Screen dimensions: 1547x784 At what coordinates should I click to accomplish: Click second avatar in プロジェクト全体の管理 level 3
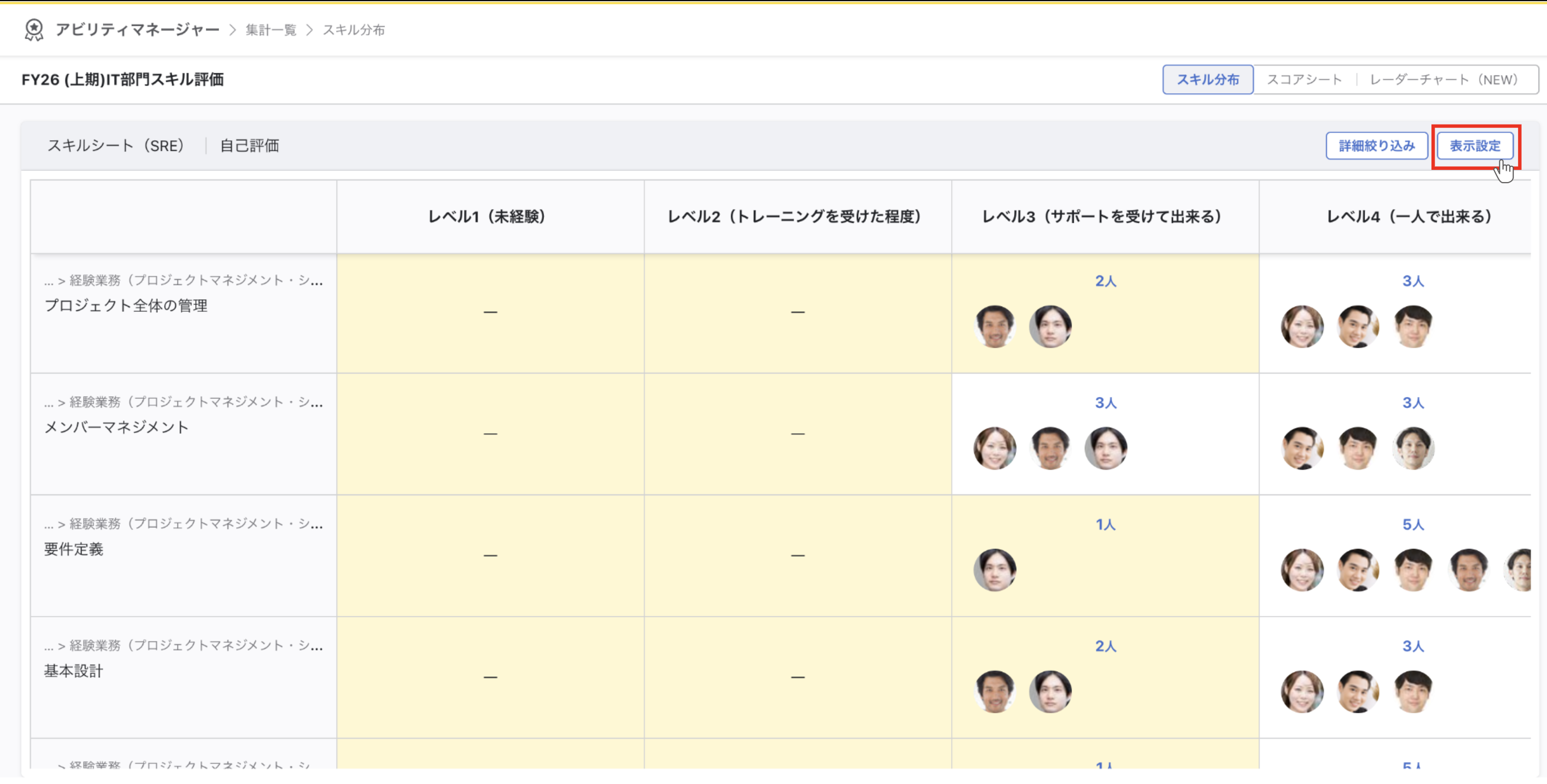(x=1051, y=327)
